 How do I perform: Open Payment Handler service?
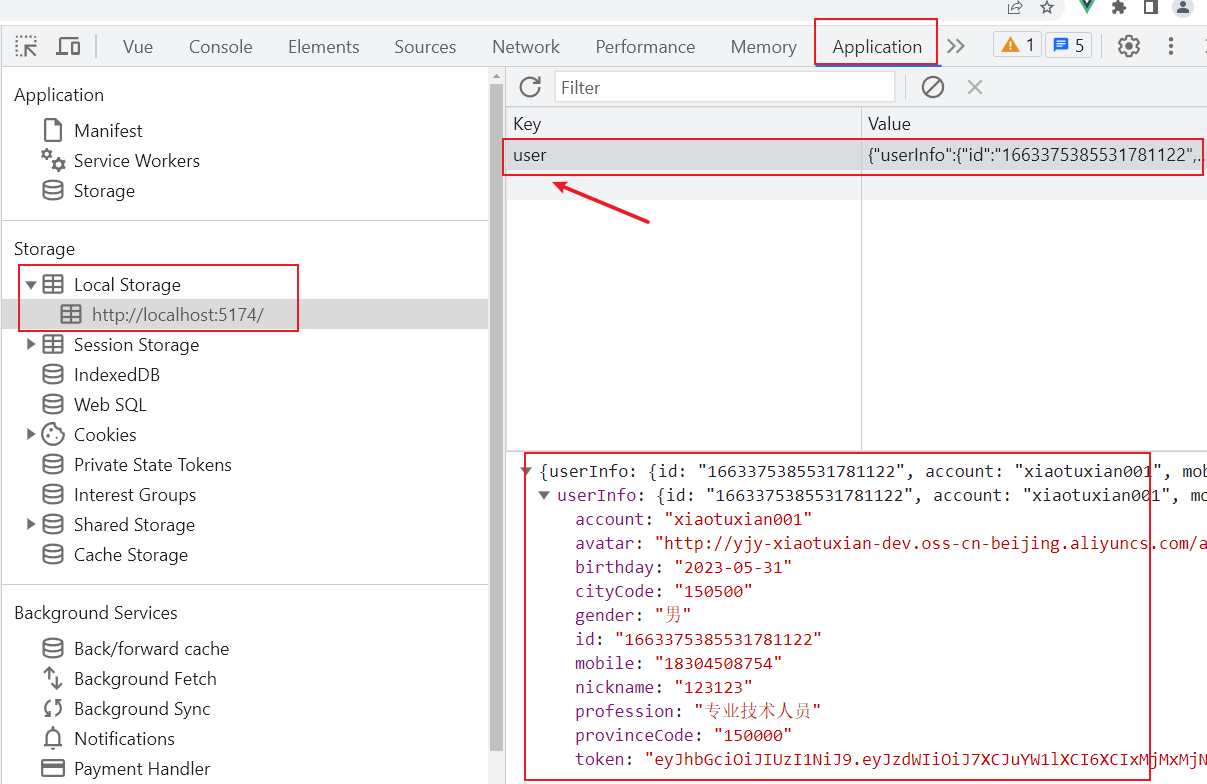tap(142, 769)
